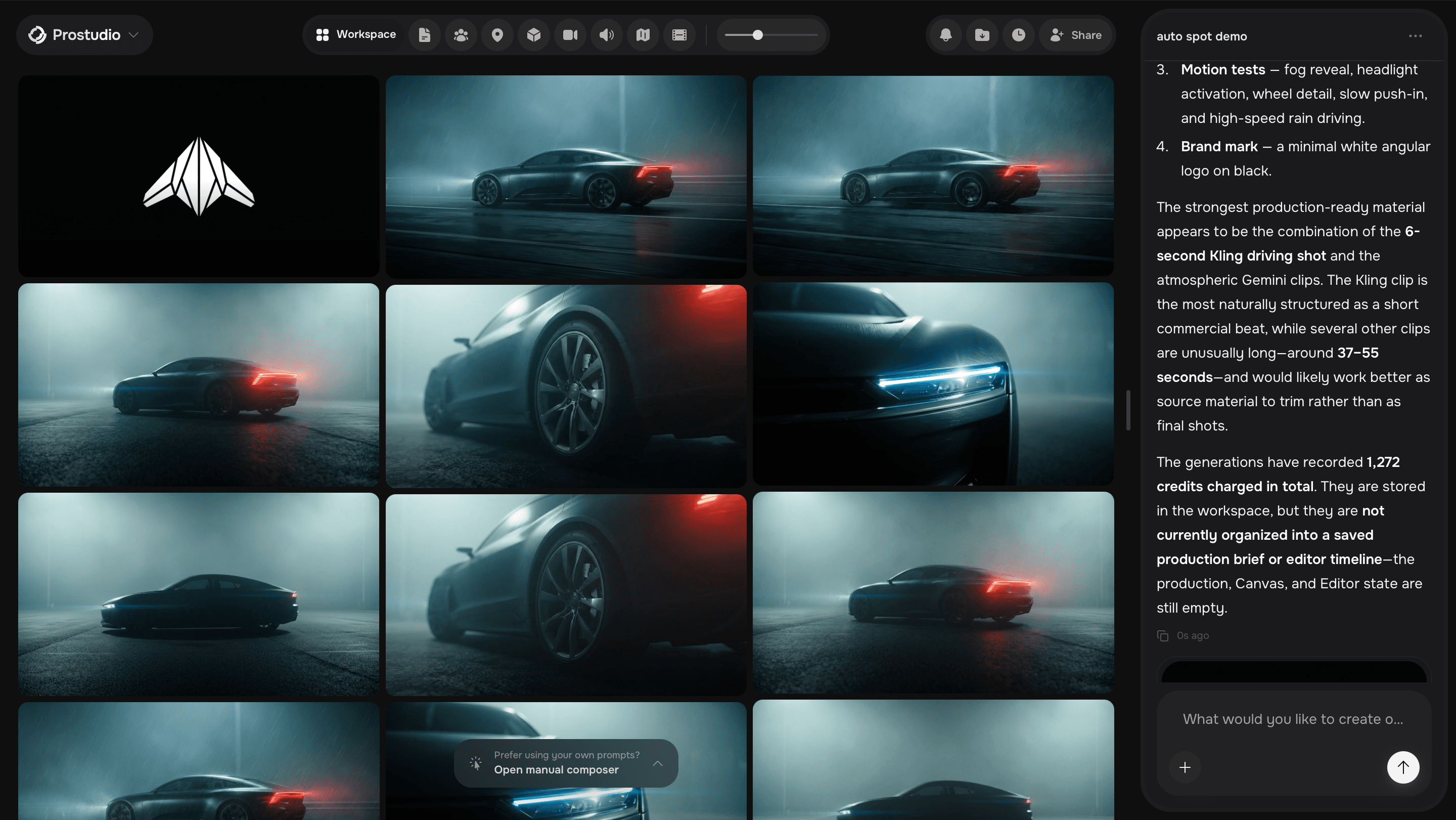
Task: Copy the assistant message icon
Action: pos(1163,636)
